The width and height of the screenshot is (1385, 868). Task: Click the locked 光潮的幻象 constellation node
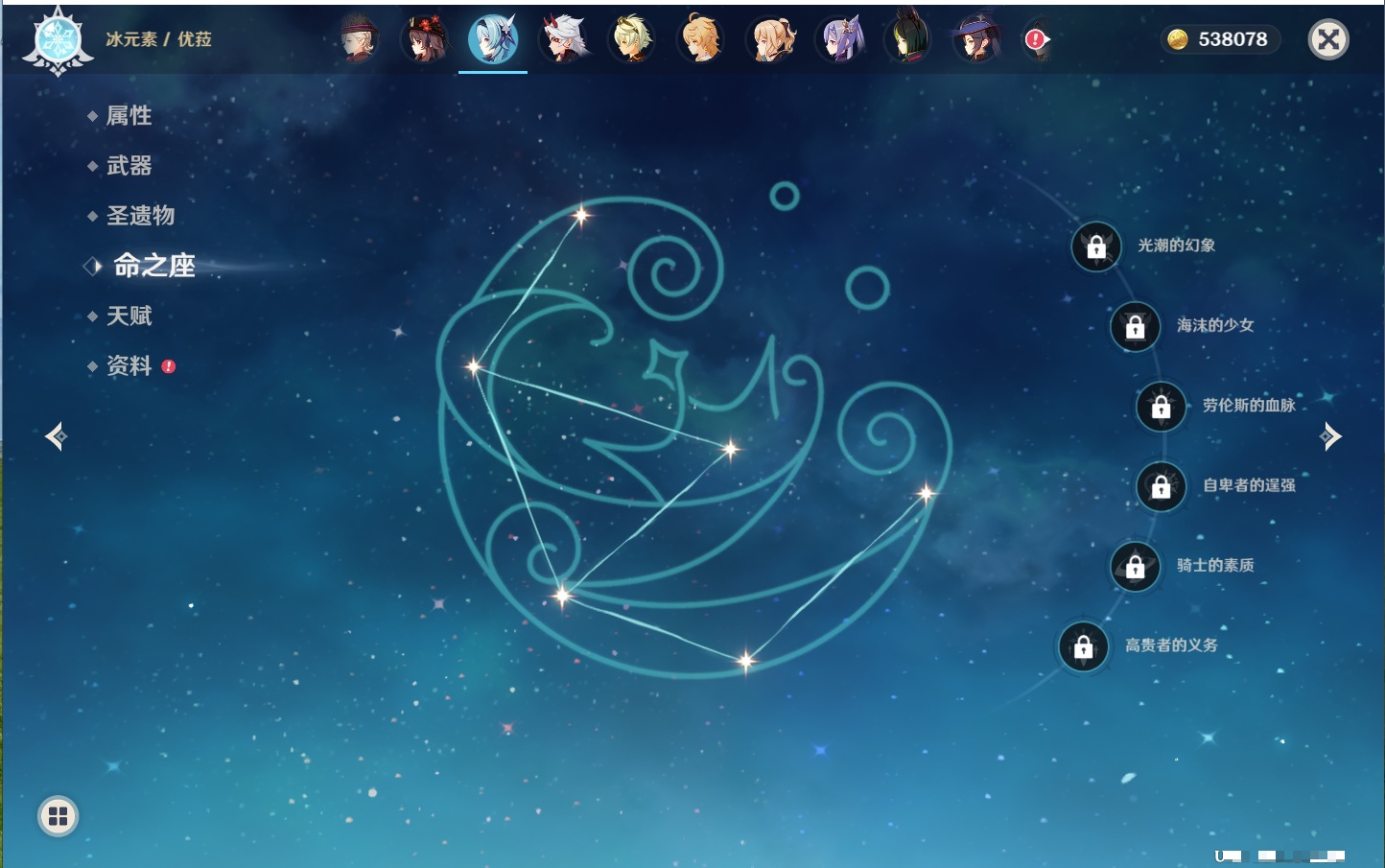tap(1096, 246)
